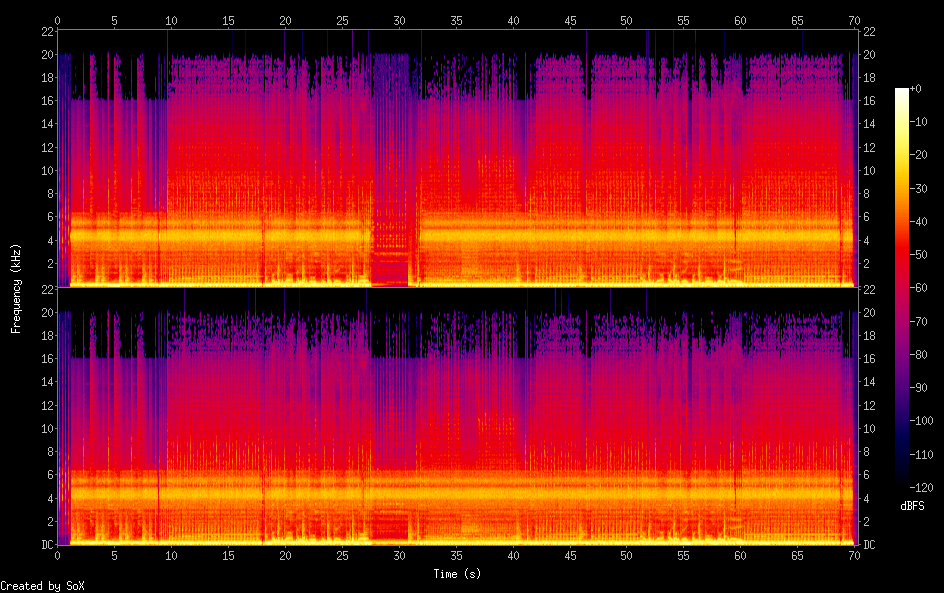This screenshot has width=944, height=593.
Task: Click the upper channel spectrogram plot
Action: (457, 158)
